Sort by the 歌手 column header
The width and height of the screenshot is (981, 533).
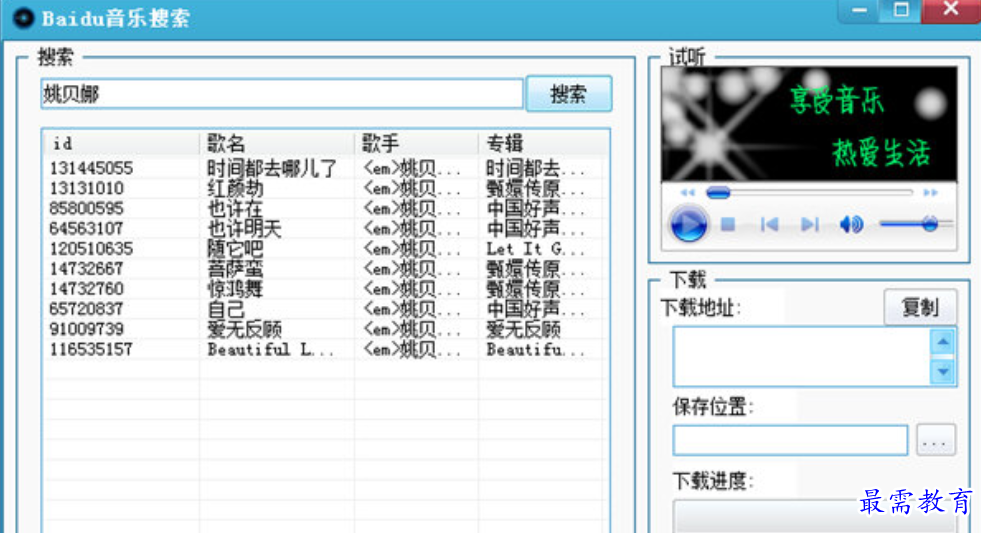pyautogui.click(x=416, y=143)
